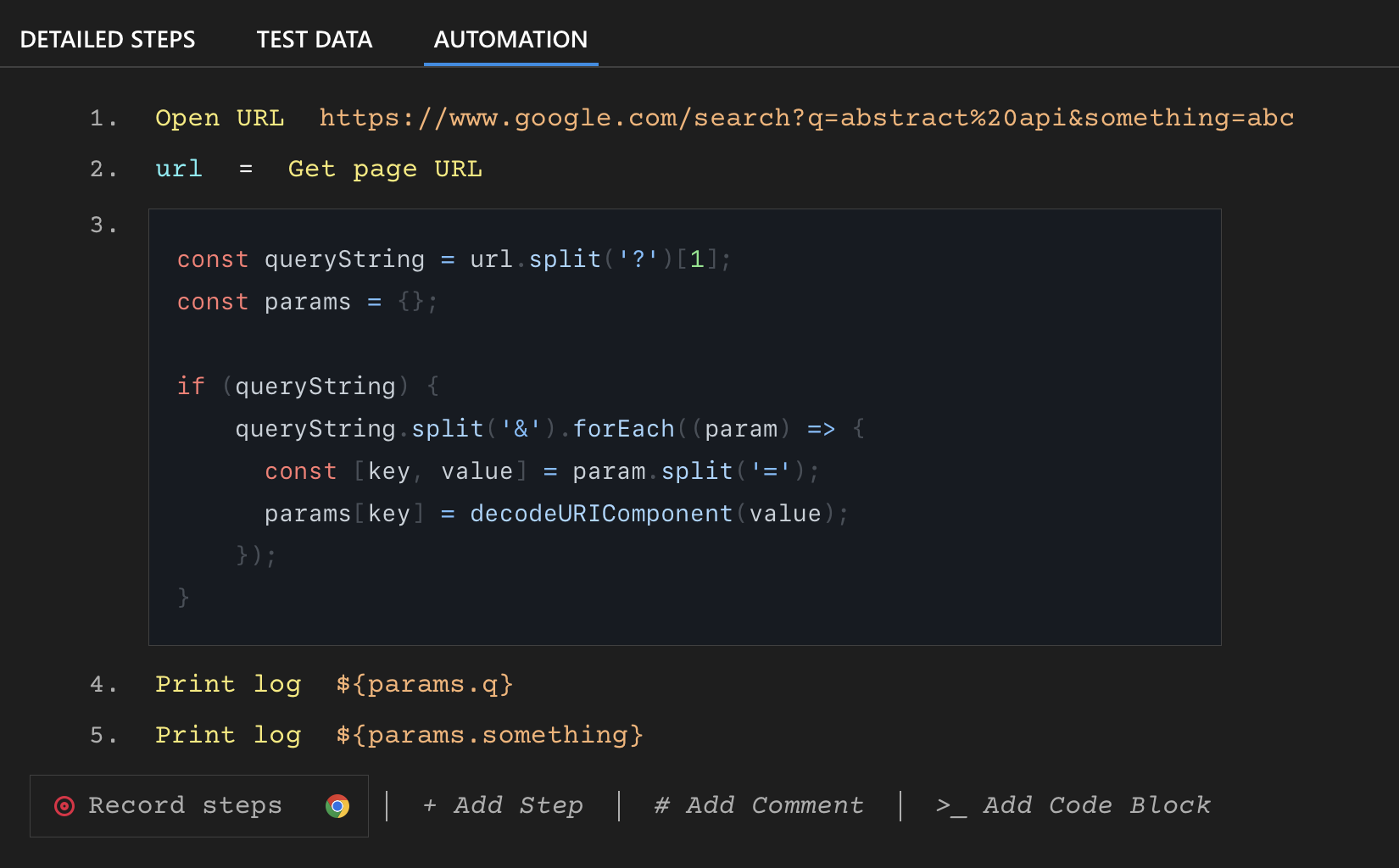Click step number 3
Viewport: 1399px width, 868px height.
coord(103,225)
